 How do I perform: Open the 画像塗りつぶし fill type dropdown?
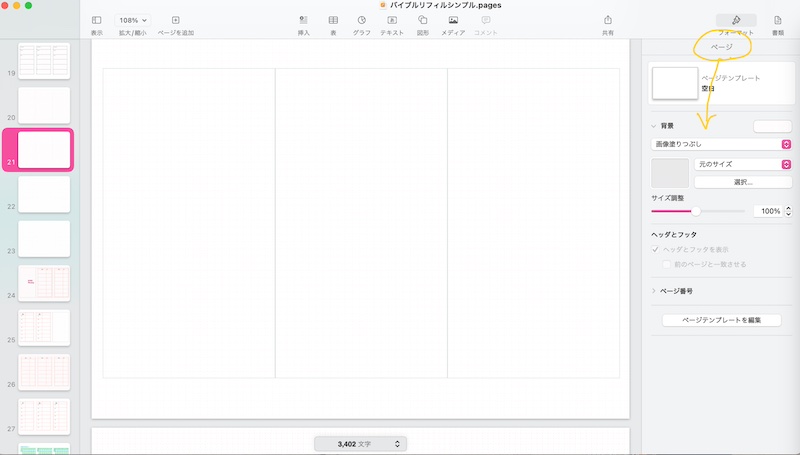point(721,144)
